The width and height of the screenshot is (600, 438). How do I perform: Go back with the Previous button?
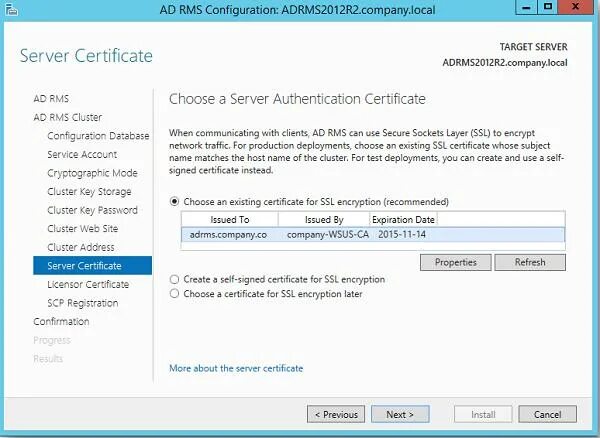click(x=336, y=414)
